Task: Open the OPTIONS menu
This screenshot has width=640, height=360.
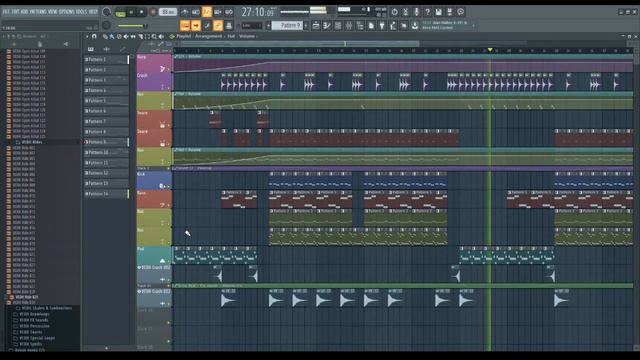Action: point(67,12)
